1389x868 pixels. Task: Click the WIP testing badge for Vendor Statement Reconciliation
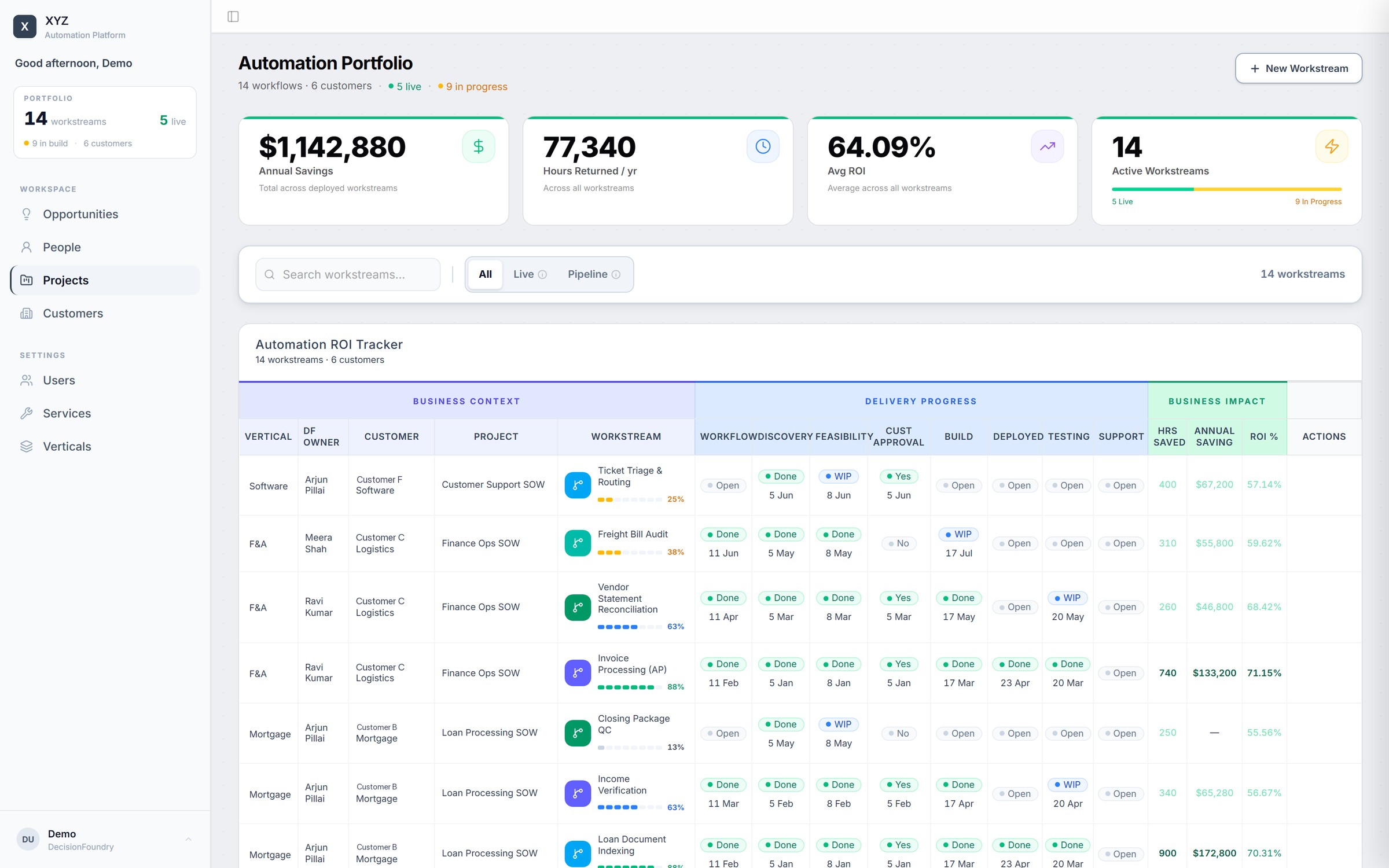(1067, 598)
